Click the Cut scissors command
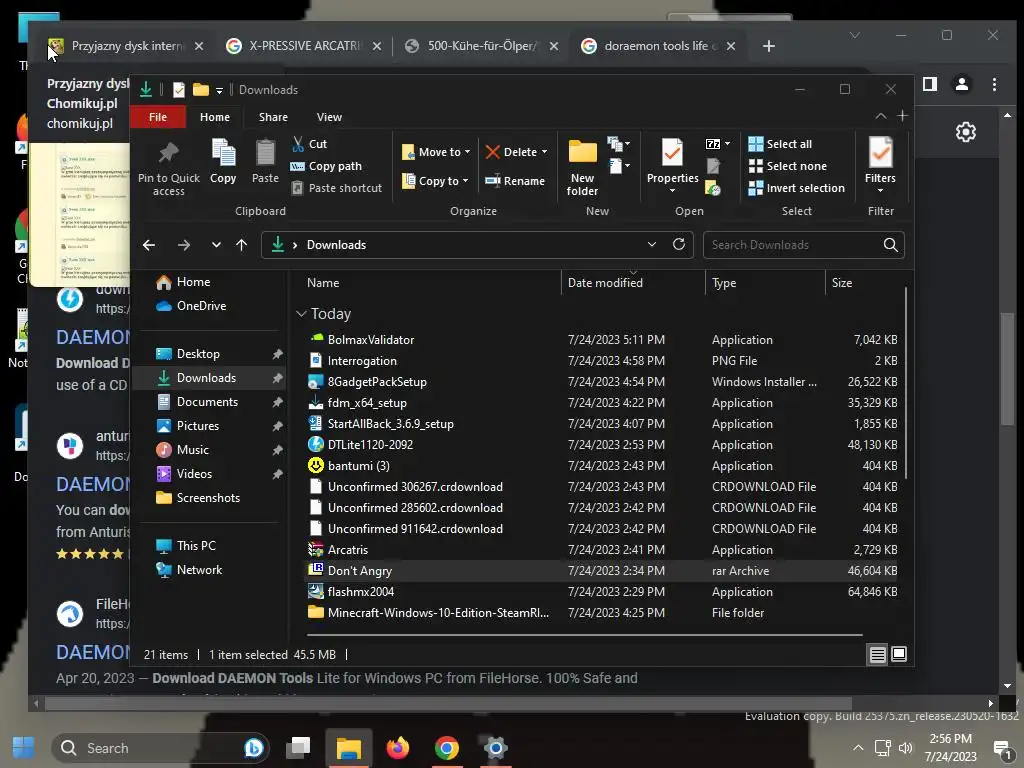Viewport: 1024px width, 768px height. coord(310,144)
